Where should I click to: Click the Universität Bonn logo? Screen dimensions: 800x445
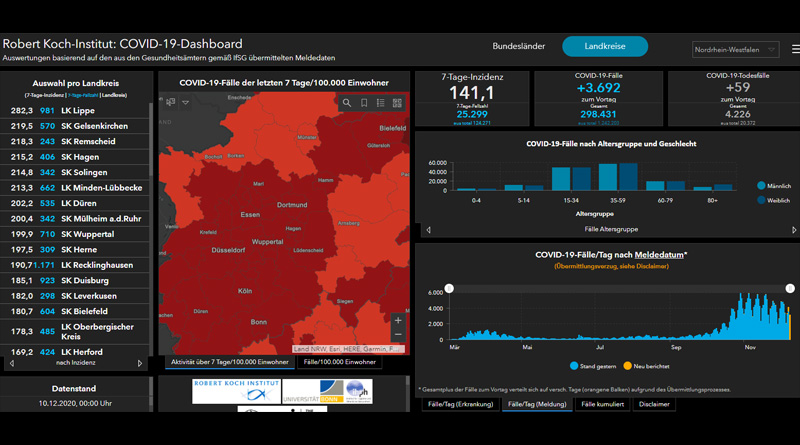(312, 391)
